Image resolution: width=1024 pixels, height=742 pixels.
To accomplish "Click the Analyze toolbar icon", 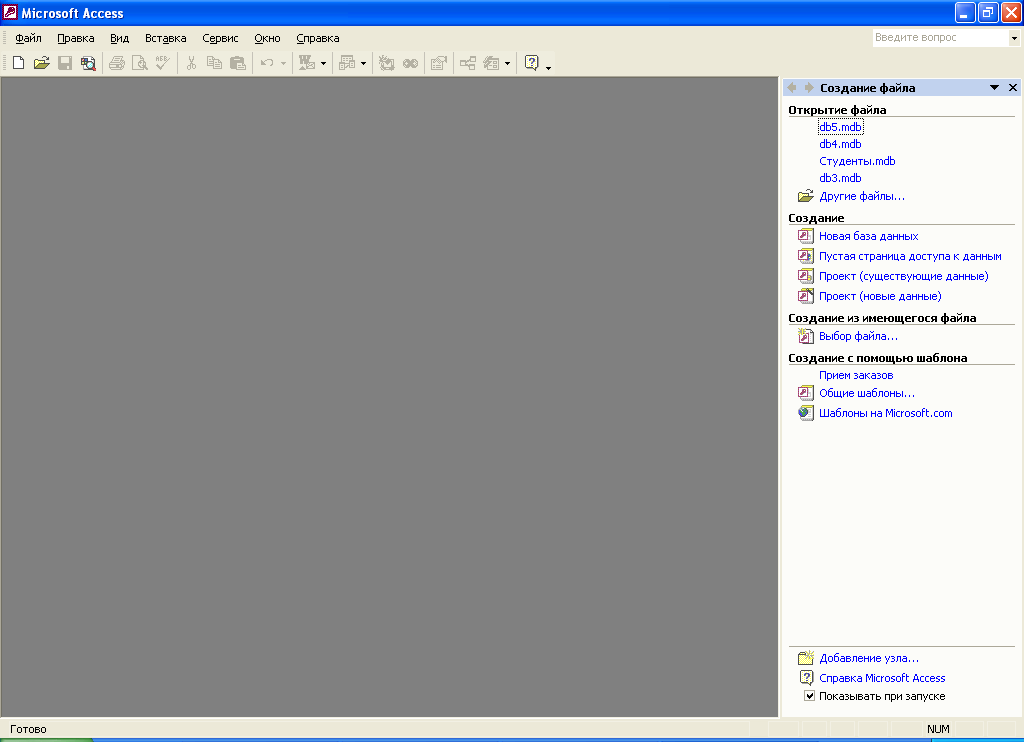I will pos(347,63).
